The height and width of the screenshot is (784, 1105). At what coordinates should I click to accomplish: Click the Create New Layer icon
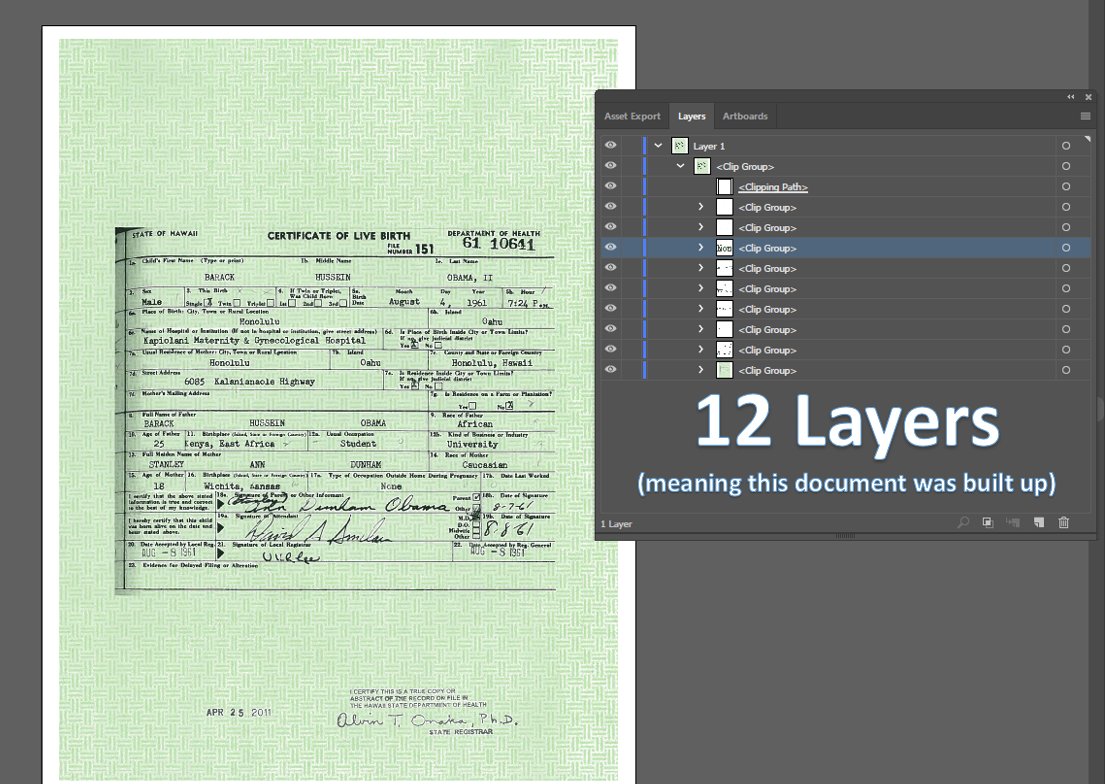coord(1039,522)
